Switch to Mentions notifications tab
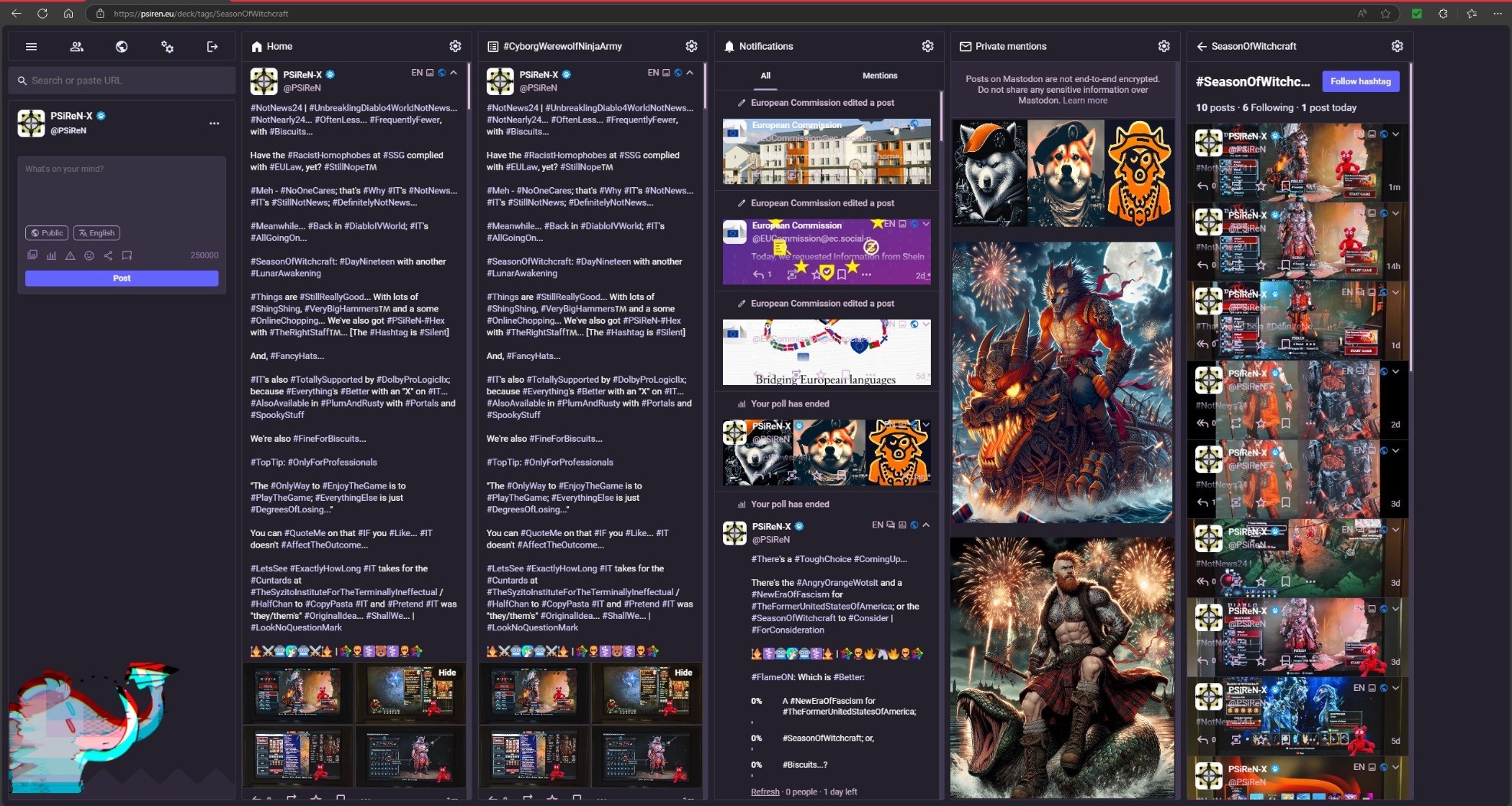This screenshot has height=806, width=1512. coord(879,75)
